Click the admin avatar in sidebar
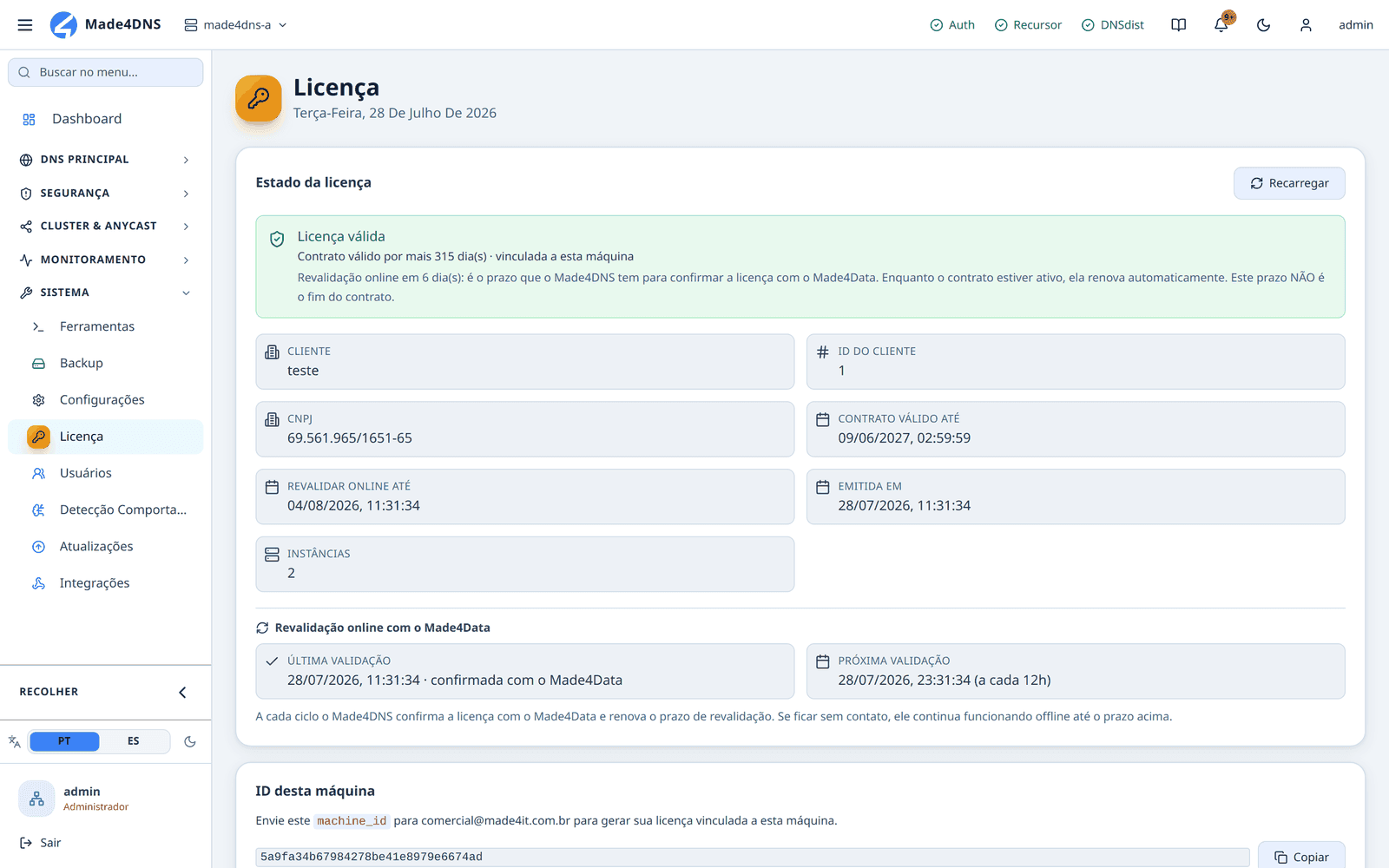Screen dimensions: 1389x868 tap(36, 799)
